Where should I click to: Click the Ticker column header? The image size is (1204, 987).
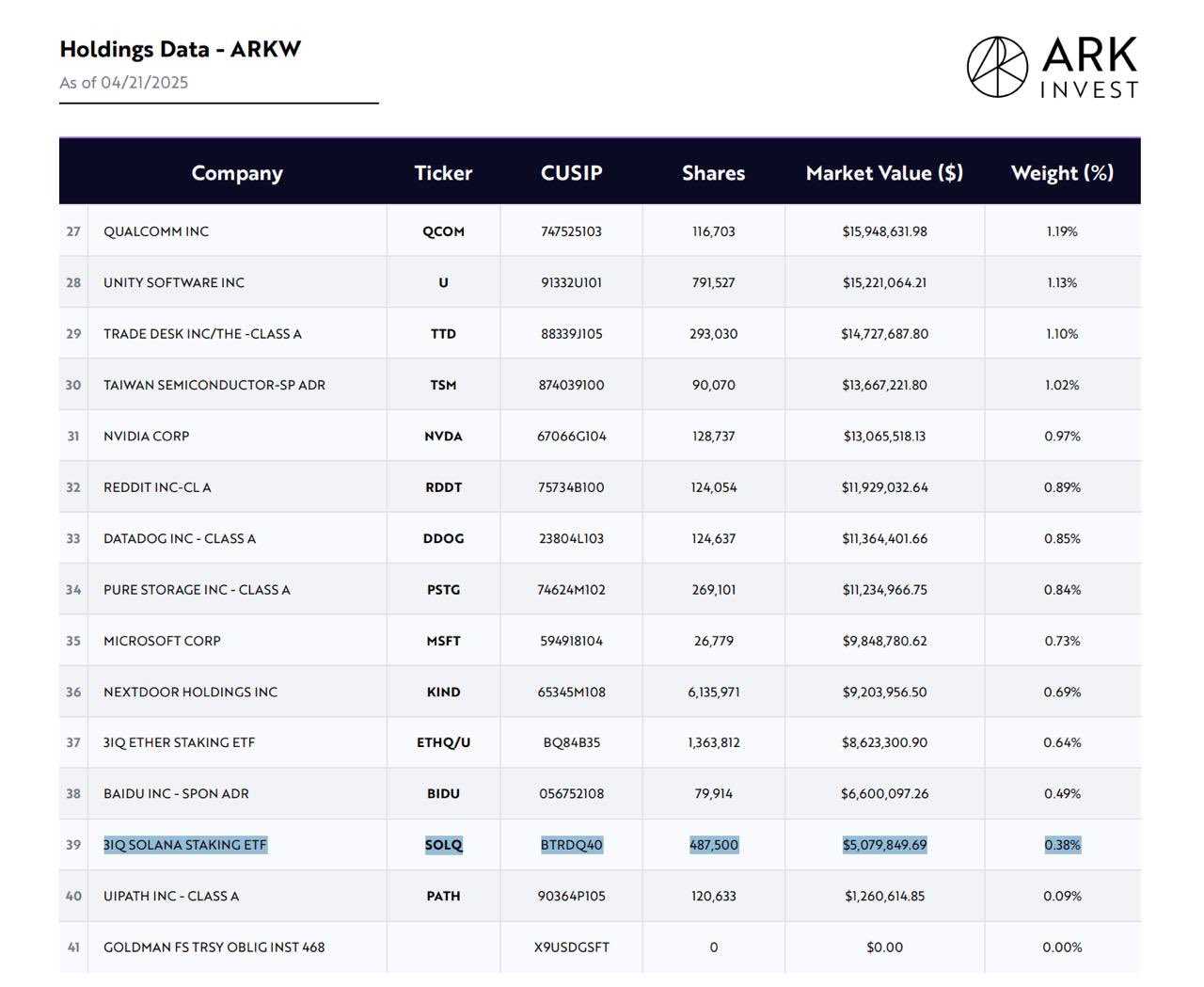[x=443, y=173]
